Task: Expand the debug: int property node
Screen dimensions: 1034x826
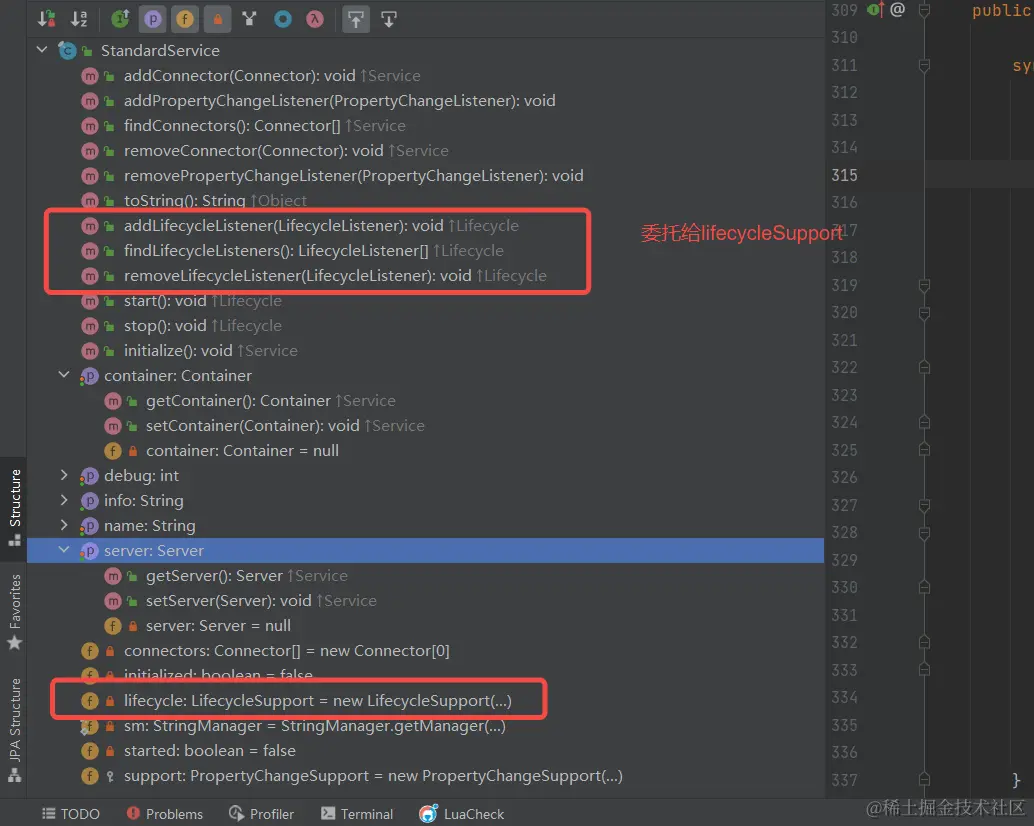Action: [x=64, y=475]
